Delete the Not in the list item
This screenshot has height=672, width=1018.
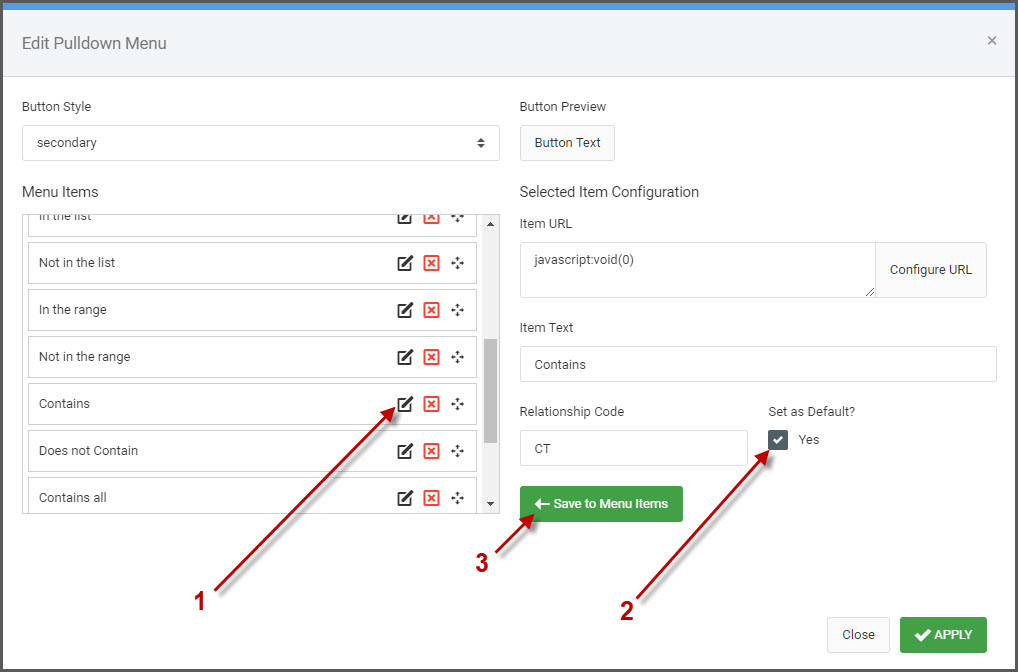click(431, 263)
